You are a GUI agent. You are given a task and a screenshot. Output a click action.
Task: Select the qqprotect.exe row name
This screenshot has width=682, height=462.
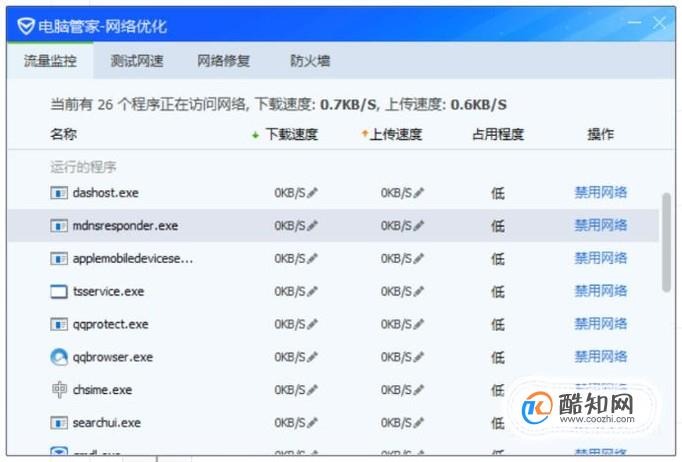tap(110, 325)
